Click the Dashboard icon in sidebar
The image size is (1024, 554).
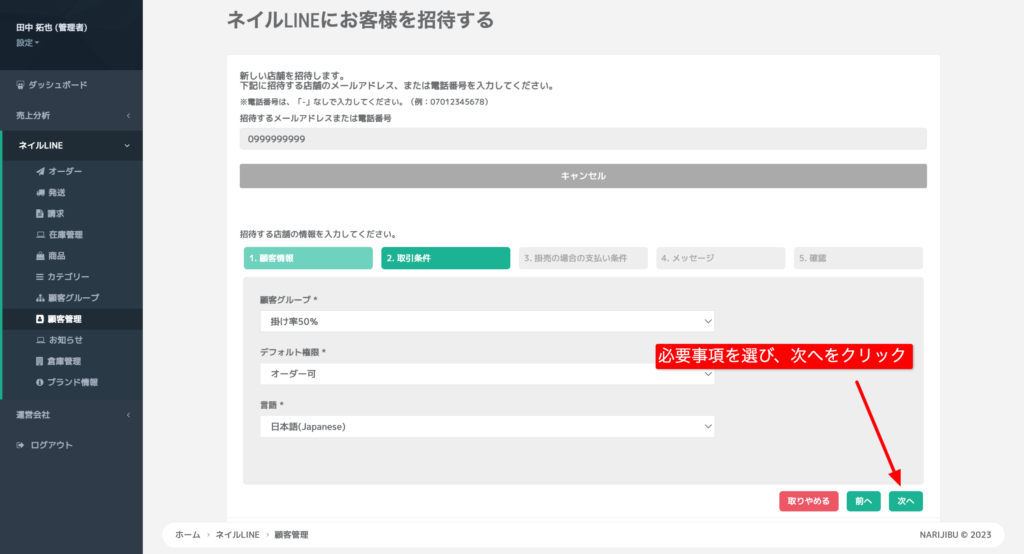[21, 86]
